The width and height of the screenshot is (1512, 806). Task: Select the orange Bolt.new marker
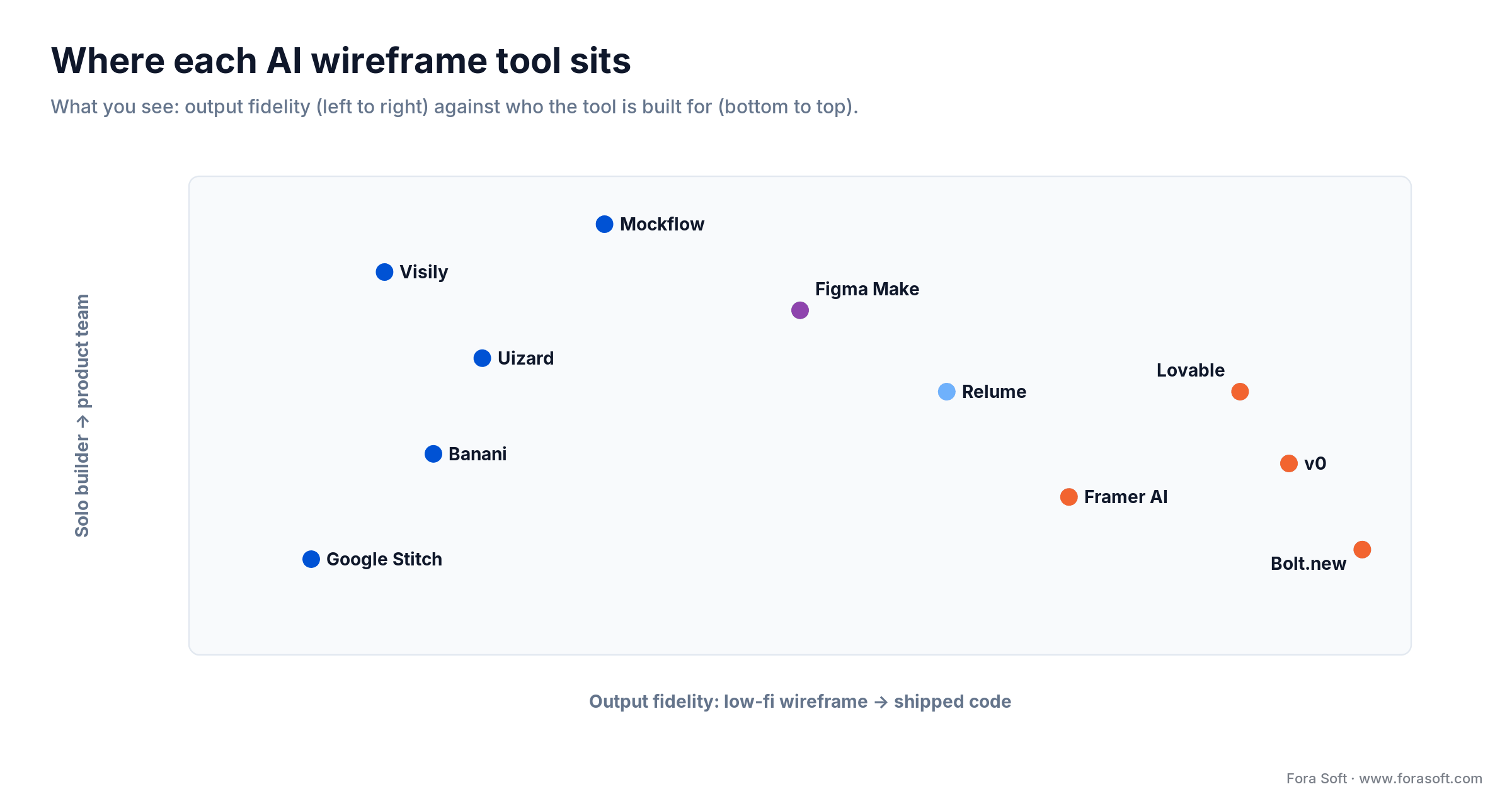point(1362,550)
